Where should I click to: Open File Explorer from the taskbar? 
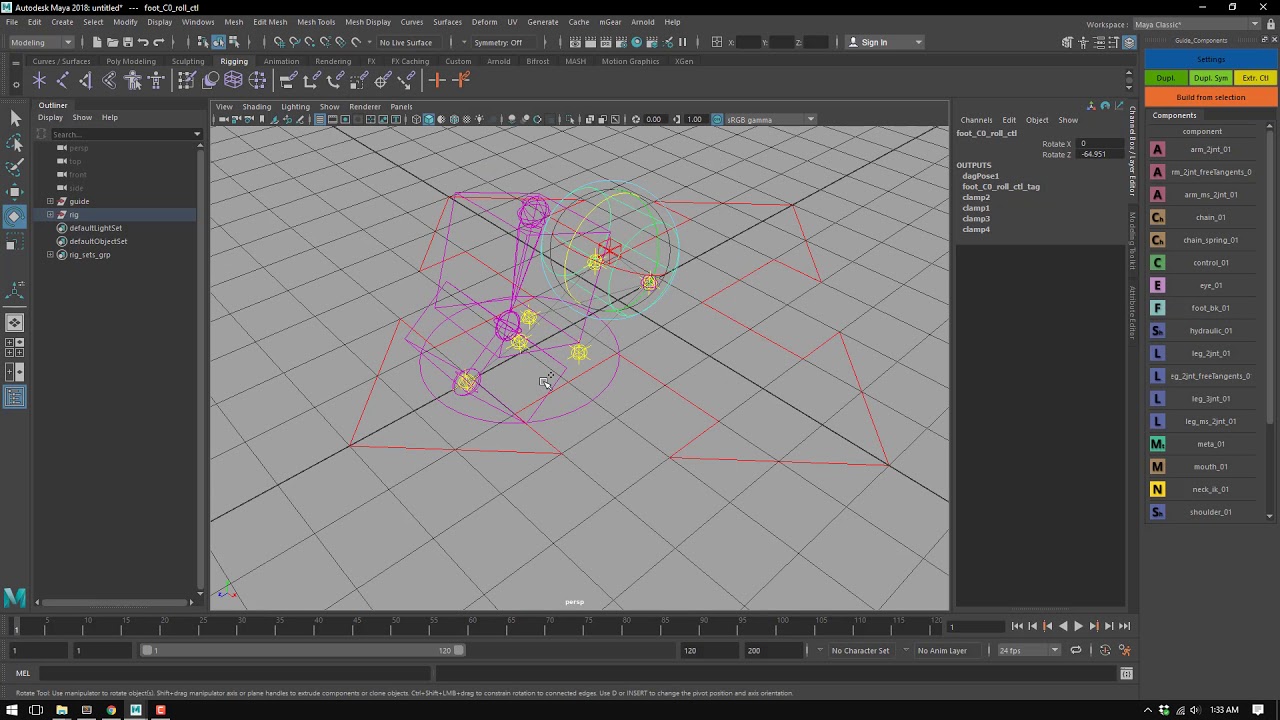(62, 710)
